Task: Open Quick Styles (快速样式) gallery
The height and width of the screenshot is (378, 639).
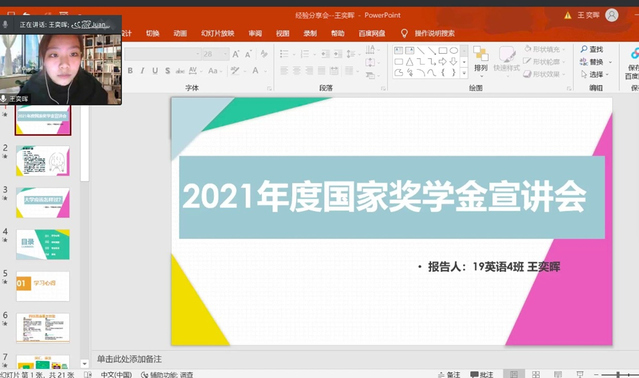Action: tap(507, 59)
